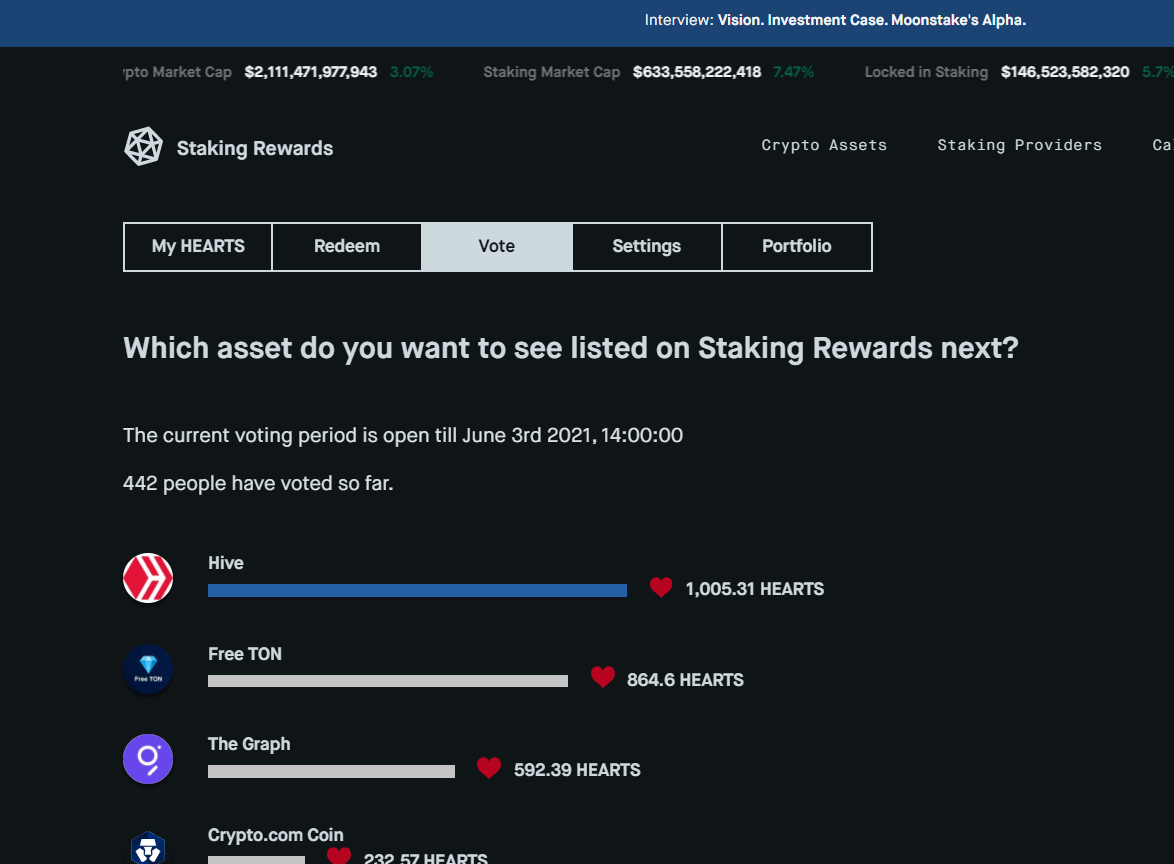This screenshot has height=864, width=1174.
Task: Select the Free TON asset name
Action: (245, 654)
